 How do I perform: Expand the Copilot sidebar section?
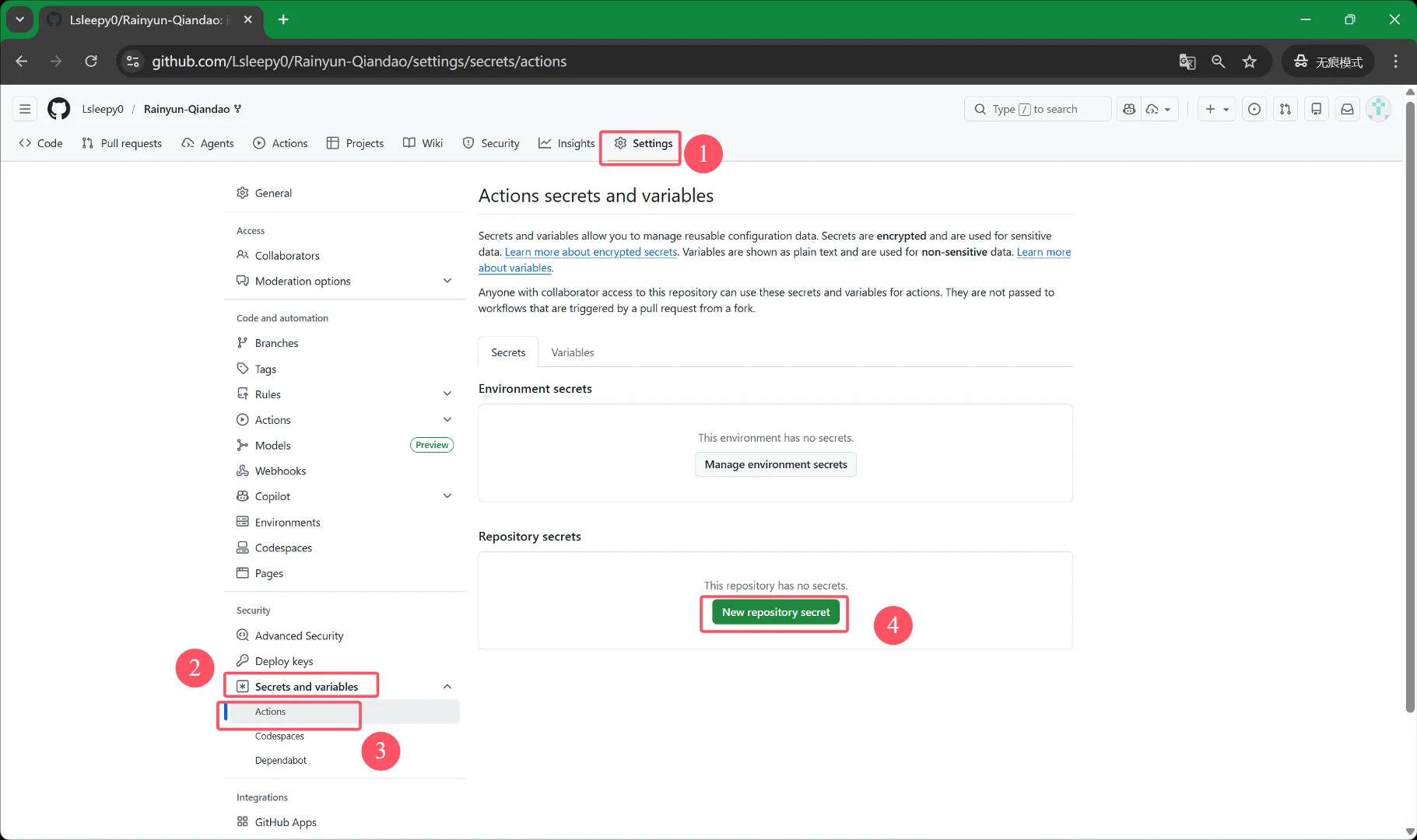pyautogui.click(x=447, y=496)
